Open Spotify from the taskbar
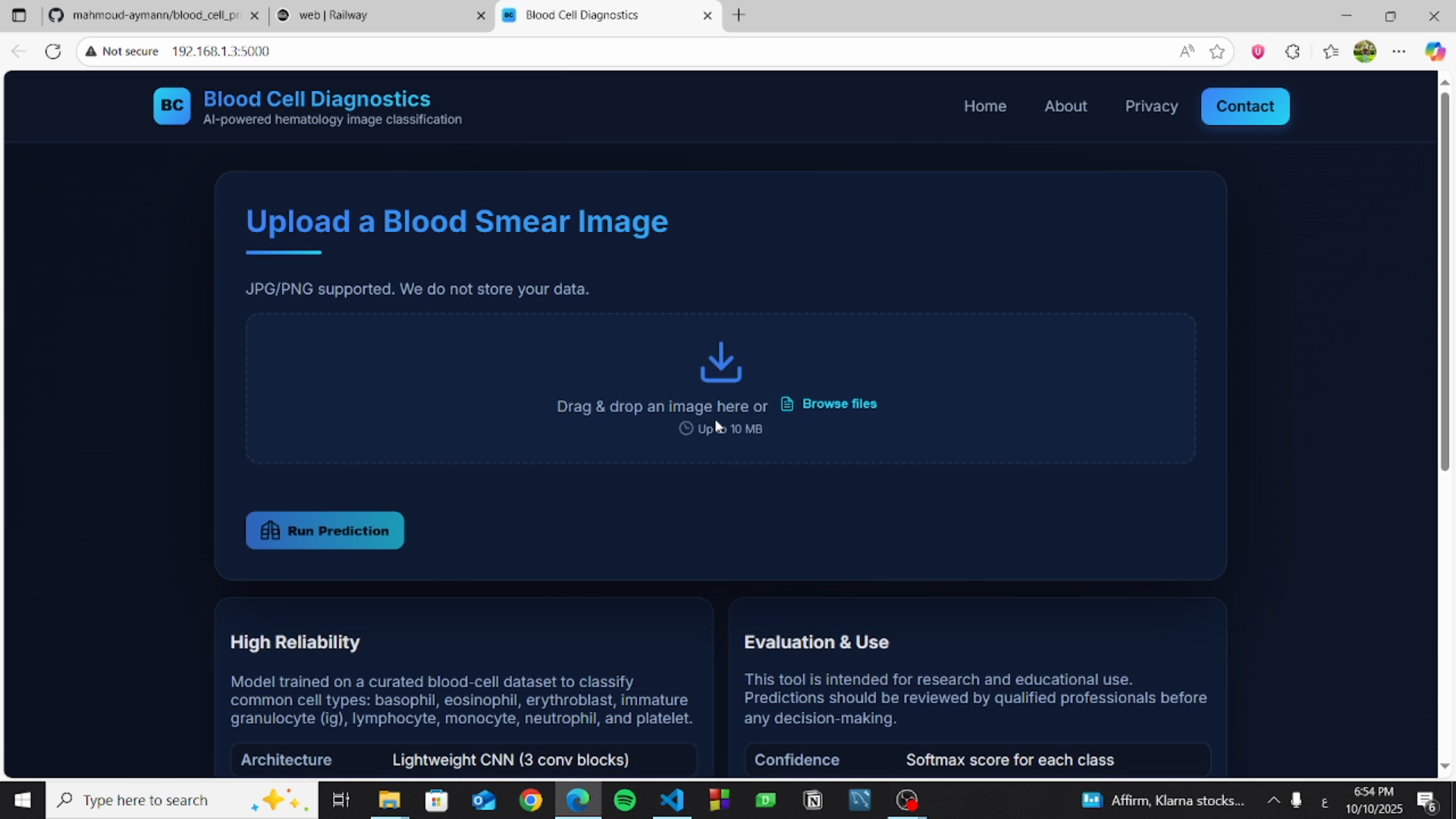1456x819 pixels. (624, 800)
